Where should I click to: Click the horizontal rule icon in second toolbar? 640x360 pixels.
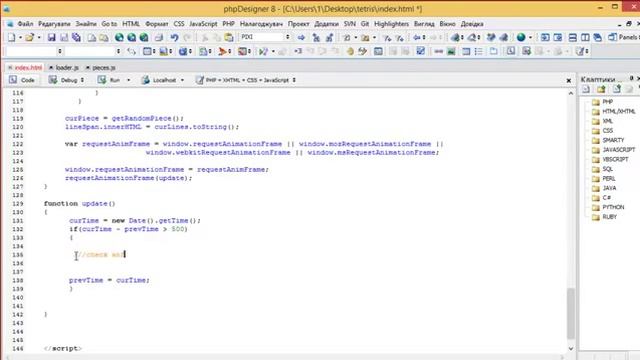coord(438,51)
